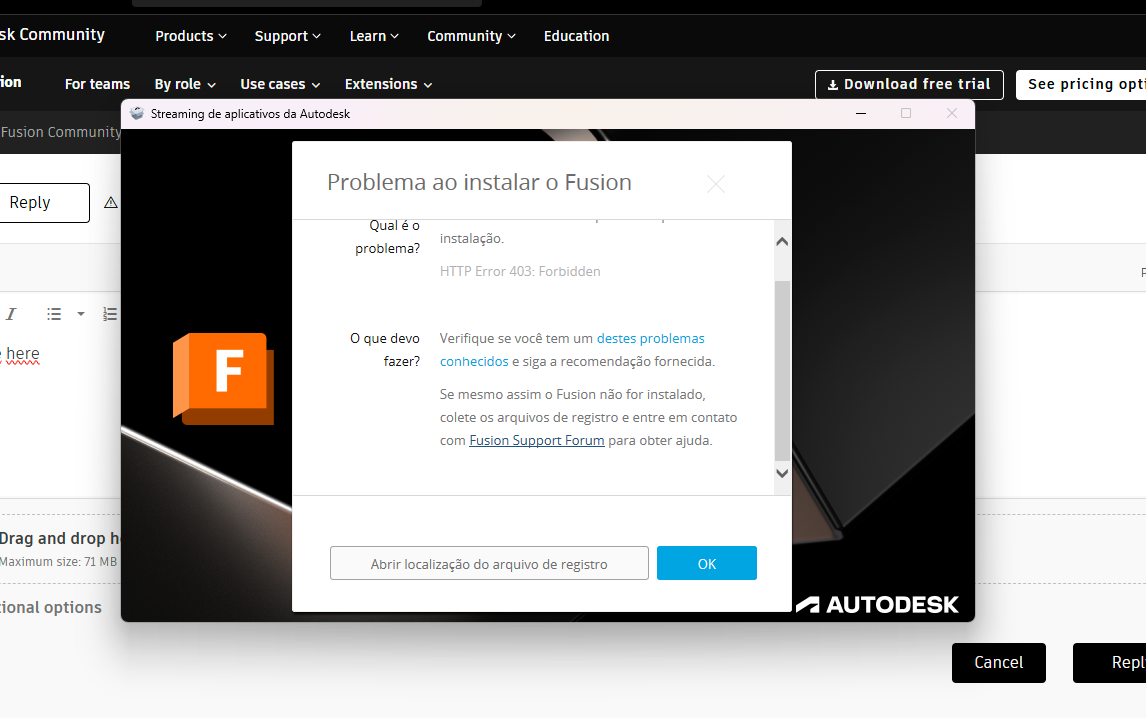1146x725 pixels.
Task: Click the Fusion Community breadcrumb link
Action: pyautogui.click(x=60, y=132)
